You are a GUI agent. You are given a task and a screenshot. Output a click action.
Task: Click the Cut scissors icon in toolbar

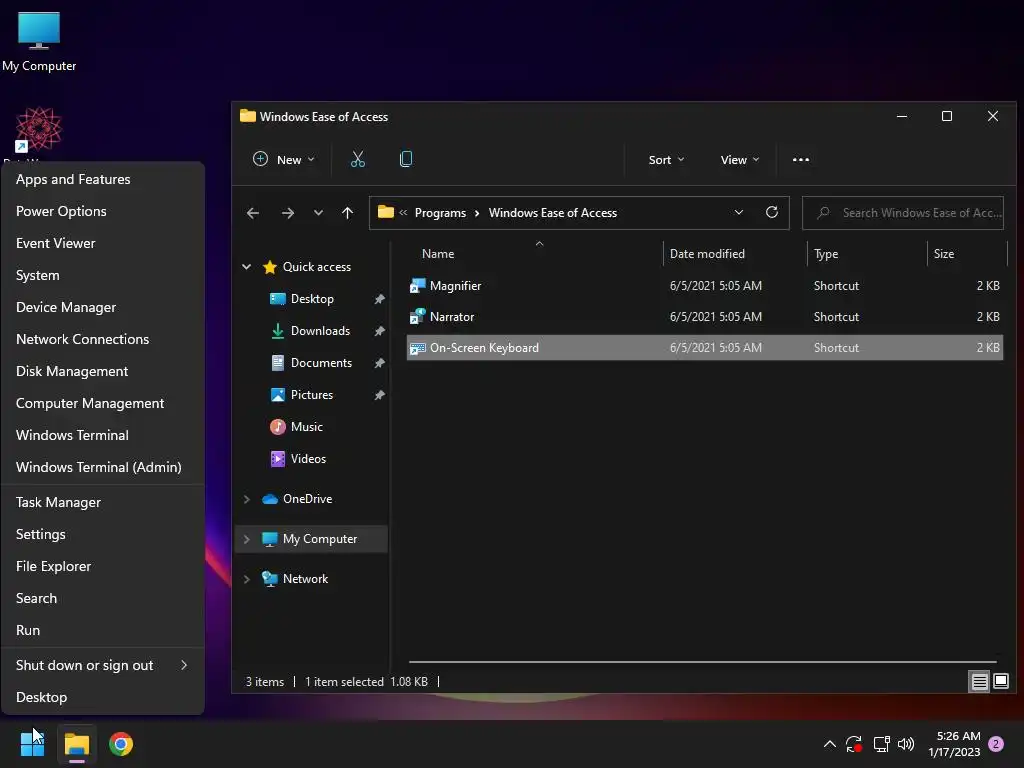358,159
